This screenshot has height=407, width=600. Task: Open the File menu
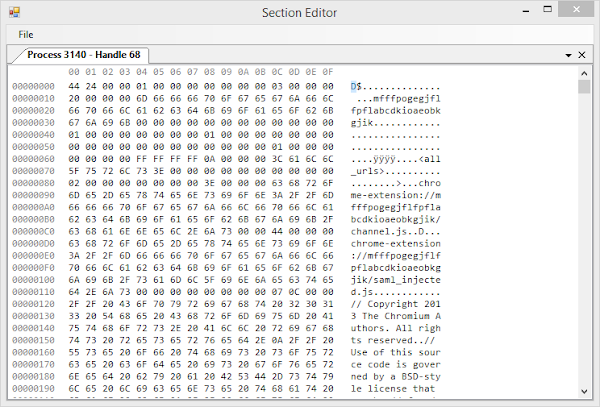pyautogui.click(x=25, y=34)
